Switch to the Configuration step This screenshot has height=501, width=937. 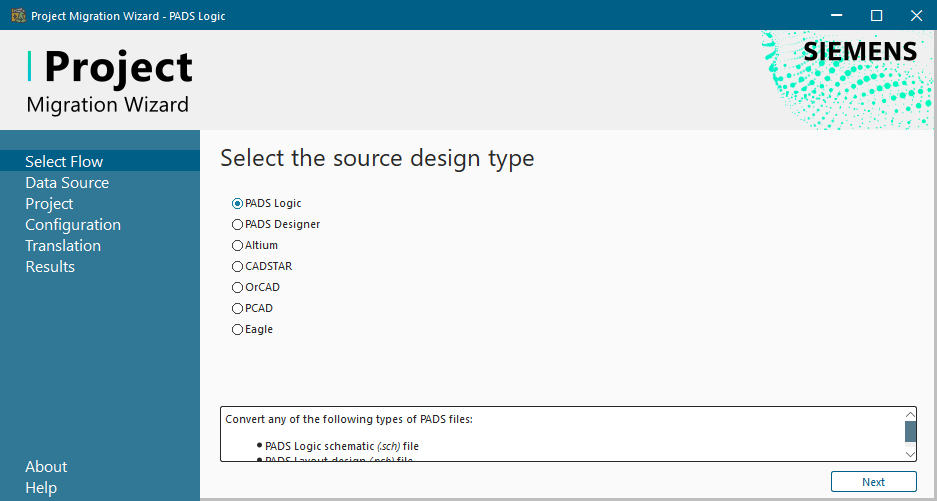click(73, 225)
